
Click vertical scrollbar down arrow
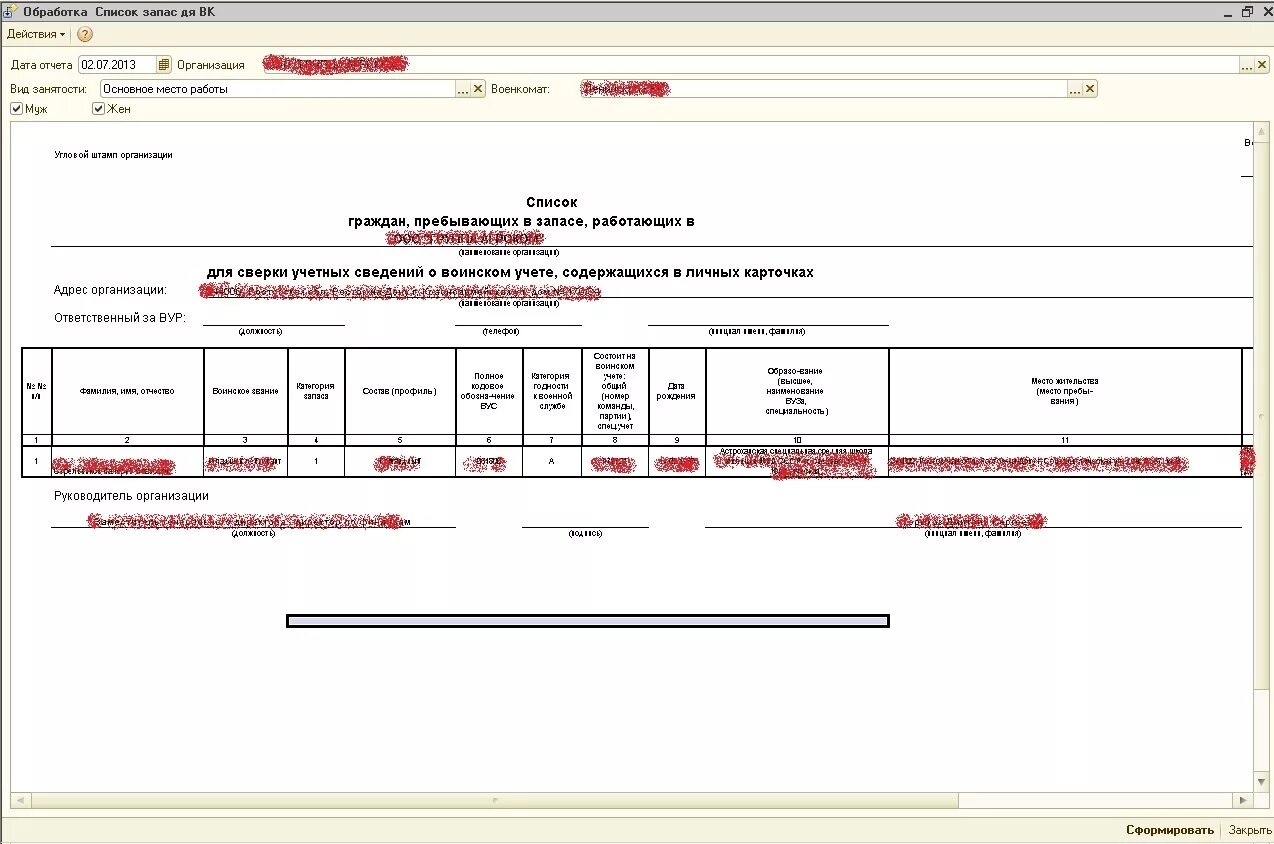coord(1263,783)
